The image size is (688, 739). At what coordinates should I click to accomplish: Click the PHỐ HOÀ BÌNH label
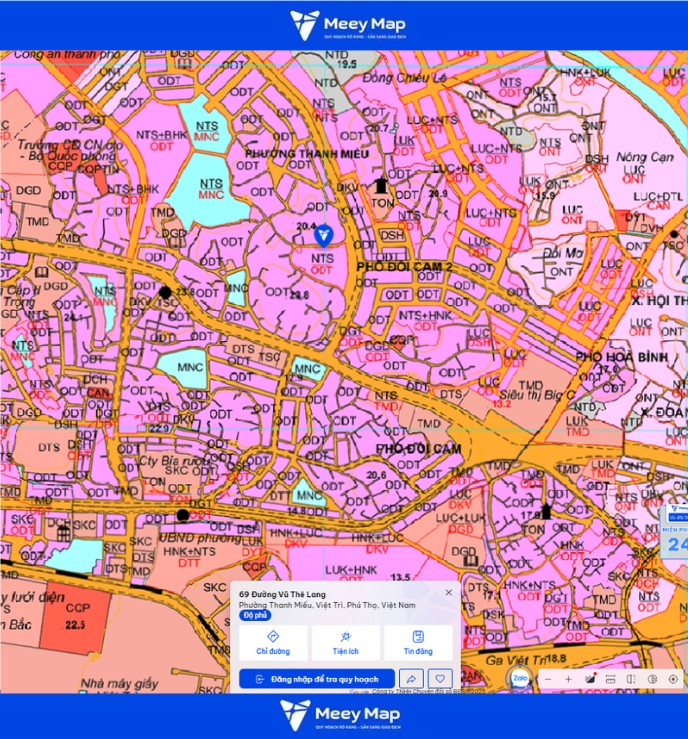pos(622,357)
